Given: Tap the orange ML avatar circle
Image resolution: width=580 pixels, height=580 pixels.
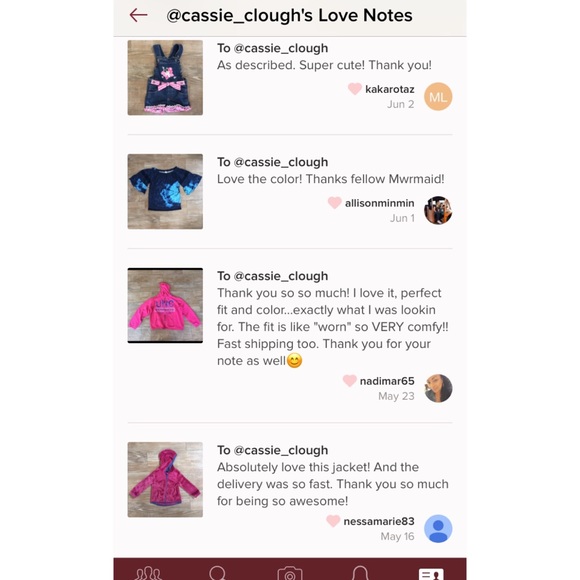Looking at the screenshot, I should 438,97.
